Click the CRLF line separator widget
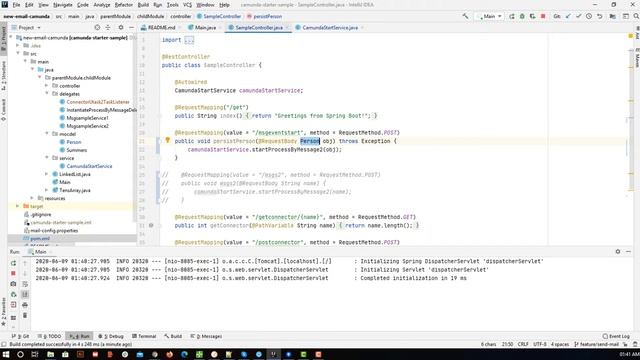The width and height of the screenshot is (640, 360). [523, 344]
